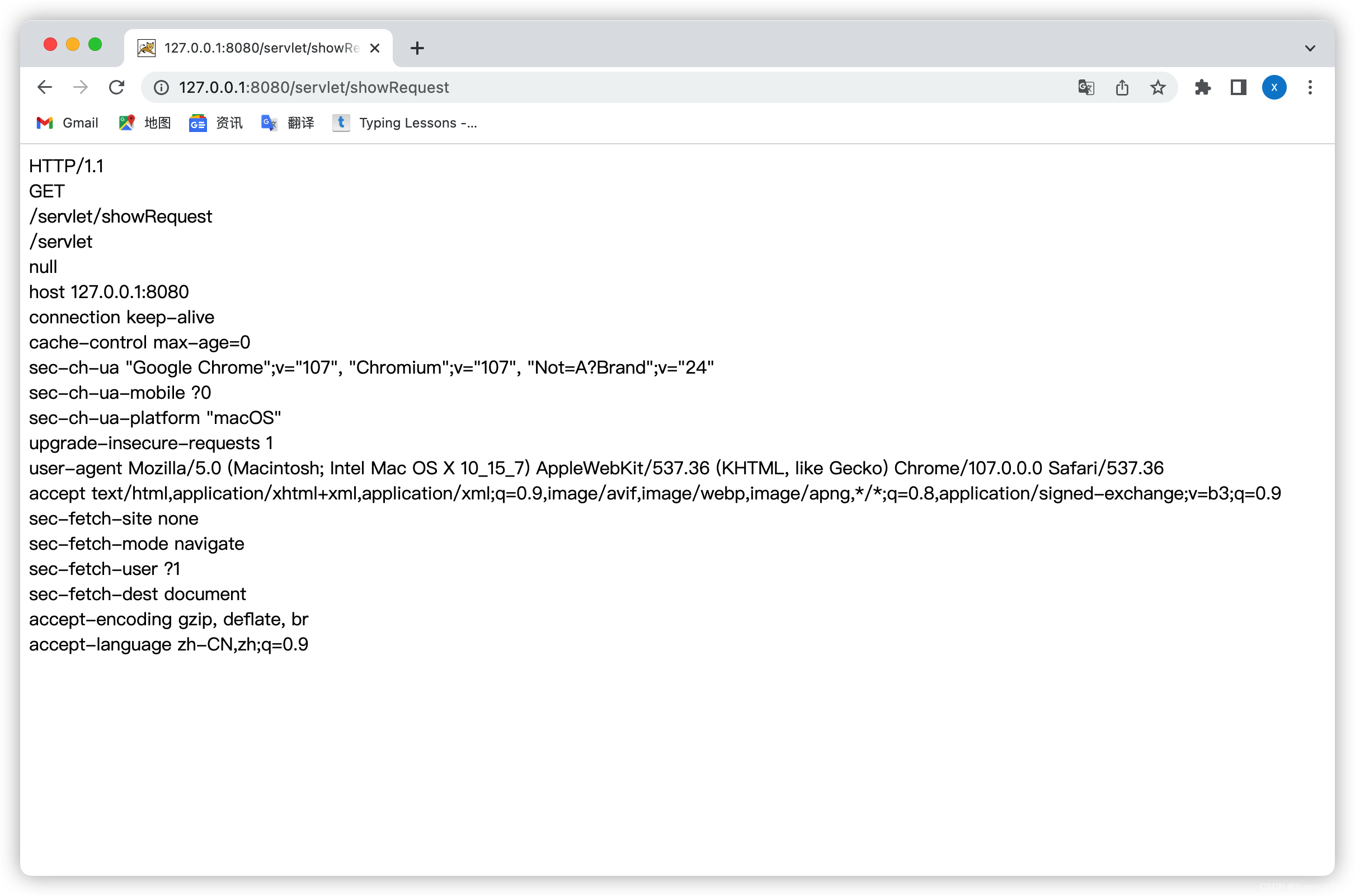Open a new tab with plus button
The height and width of the screenshot is (896, 1355).
[x=417, y=48]
